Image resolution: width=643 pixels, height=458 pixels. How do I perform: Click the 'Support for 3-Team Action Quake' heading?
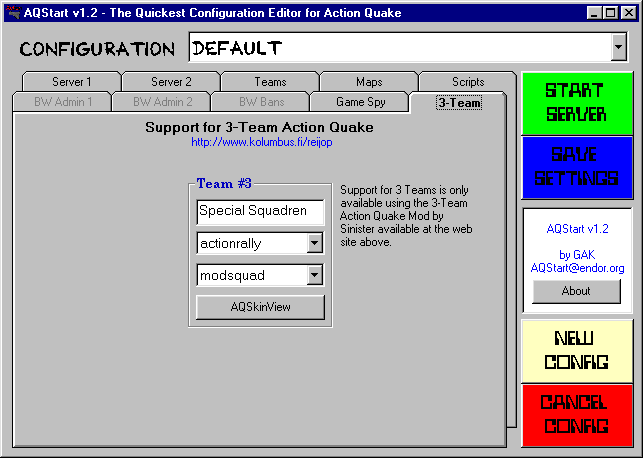pos(259,127)
